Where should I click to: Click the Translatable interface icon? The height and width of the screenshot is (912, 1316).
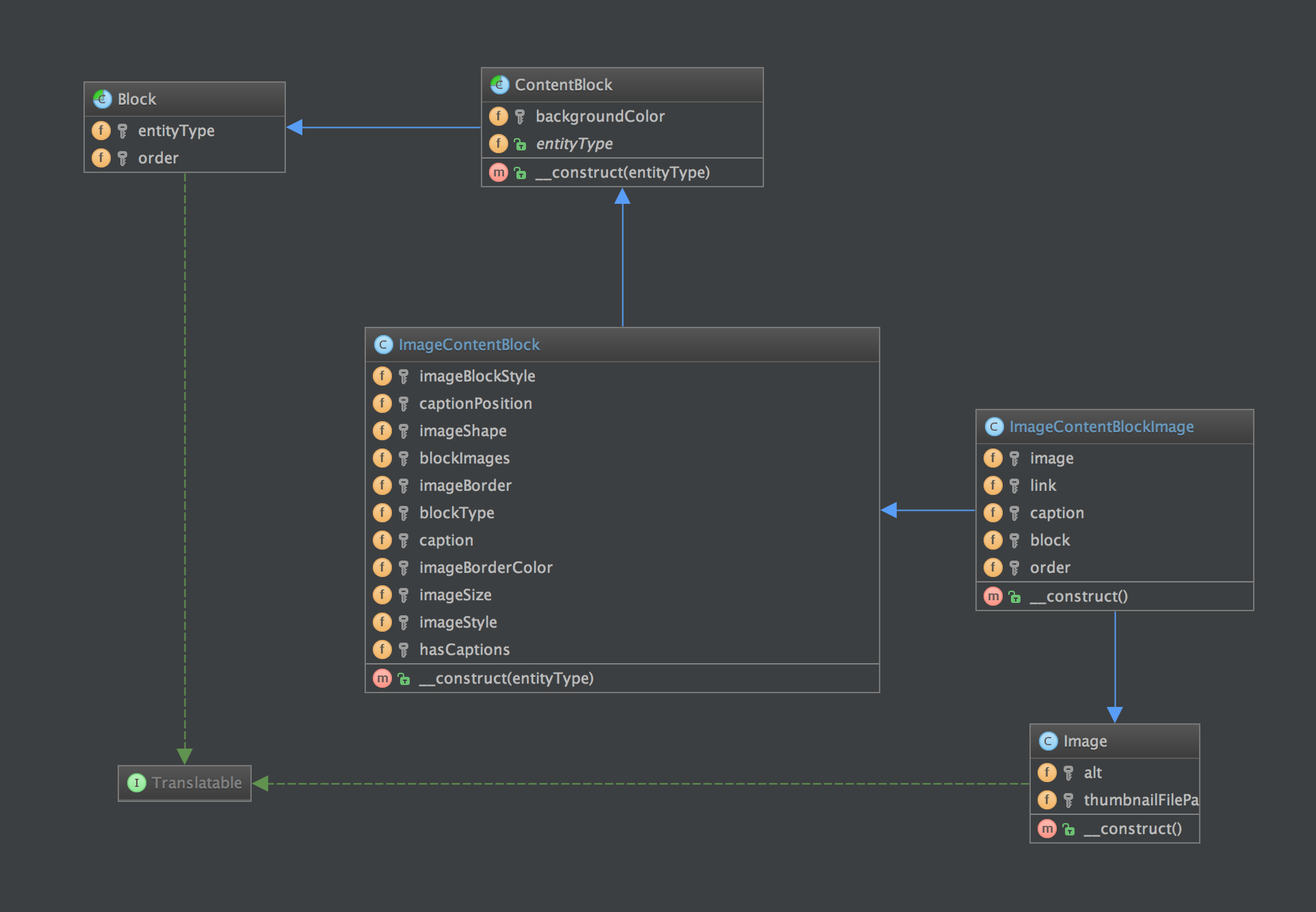(137, 783)
